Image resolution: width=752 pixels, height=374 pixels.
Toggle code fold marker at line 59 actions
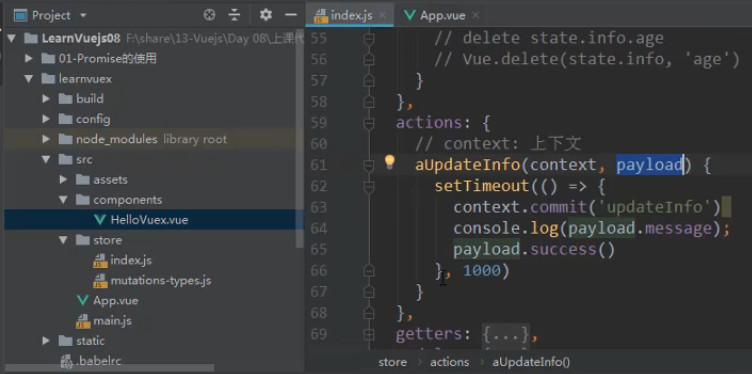click(x=369, y=123)
